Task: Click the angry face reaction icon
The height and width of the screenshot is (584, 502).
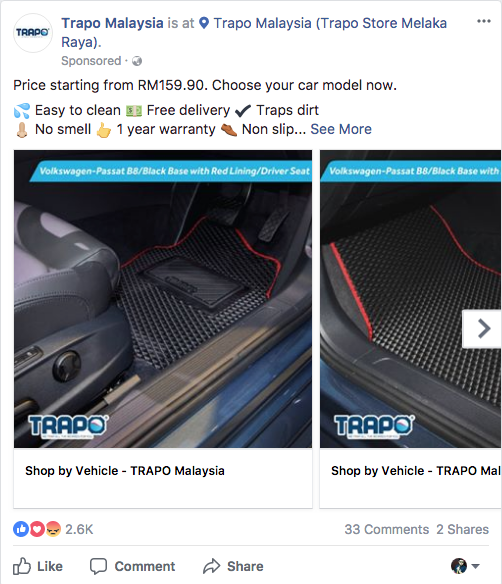Action: pos(53,529)
